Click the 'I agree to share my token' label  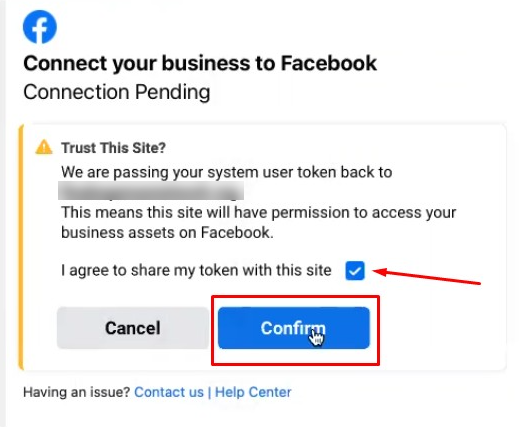pyautogui.click(x=196, y=270)
